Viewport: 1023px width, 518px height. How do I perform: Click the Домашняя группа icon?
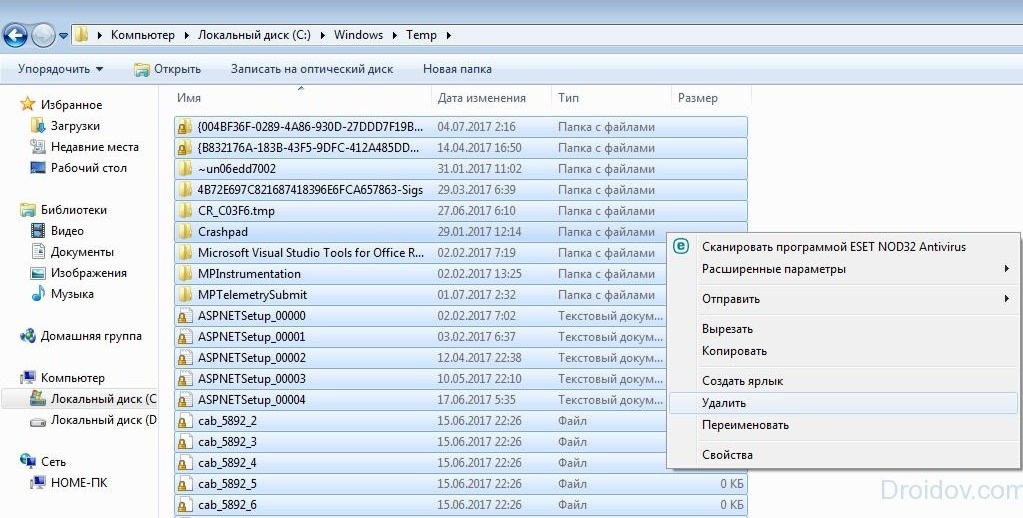[x=28, y=336]
